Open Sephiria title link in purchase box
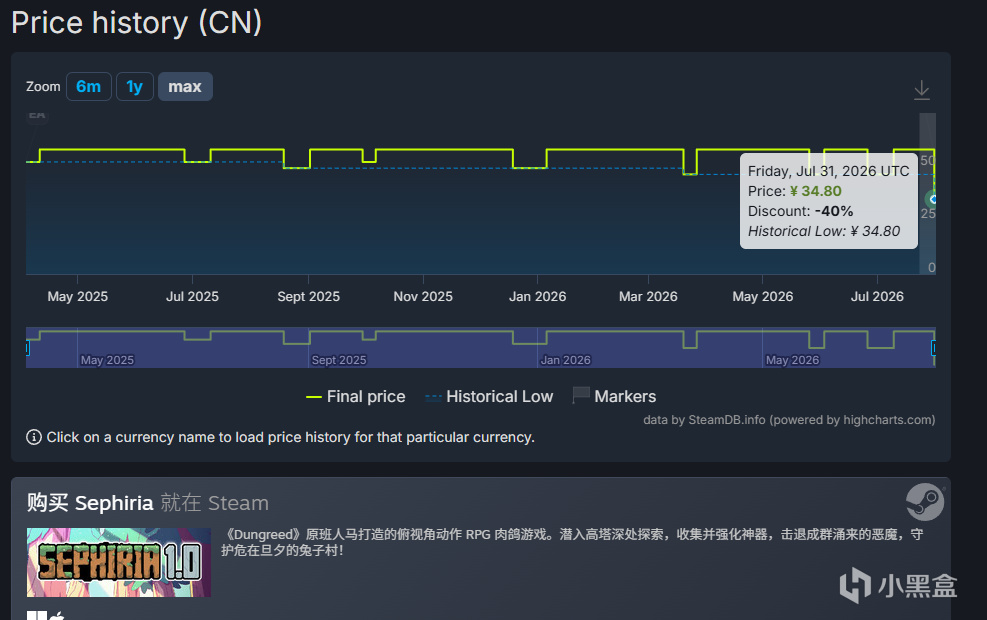Screen dimensions: 987x620 point(114,503)
